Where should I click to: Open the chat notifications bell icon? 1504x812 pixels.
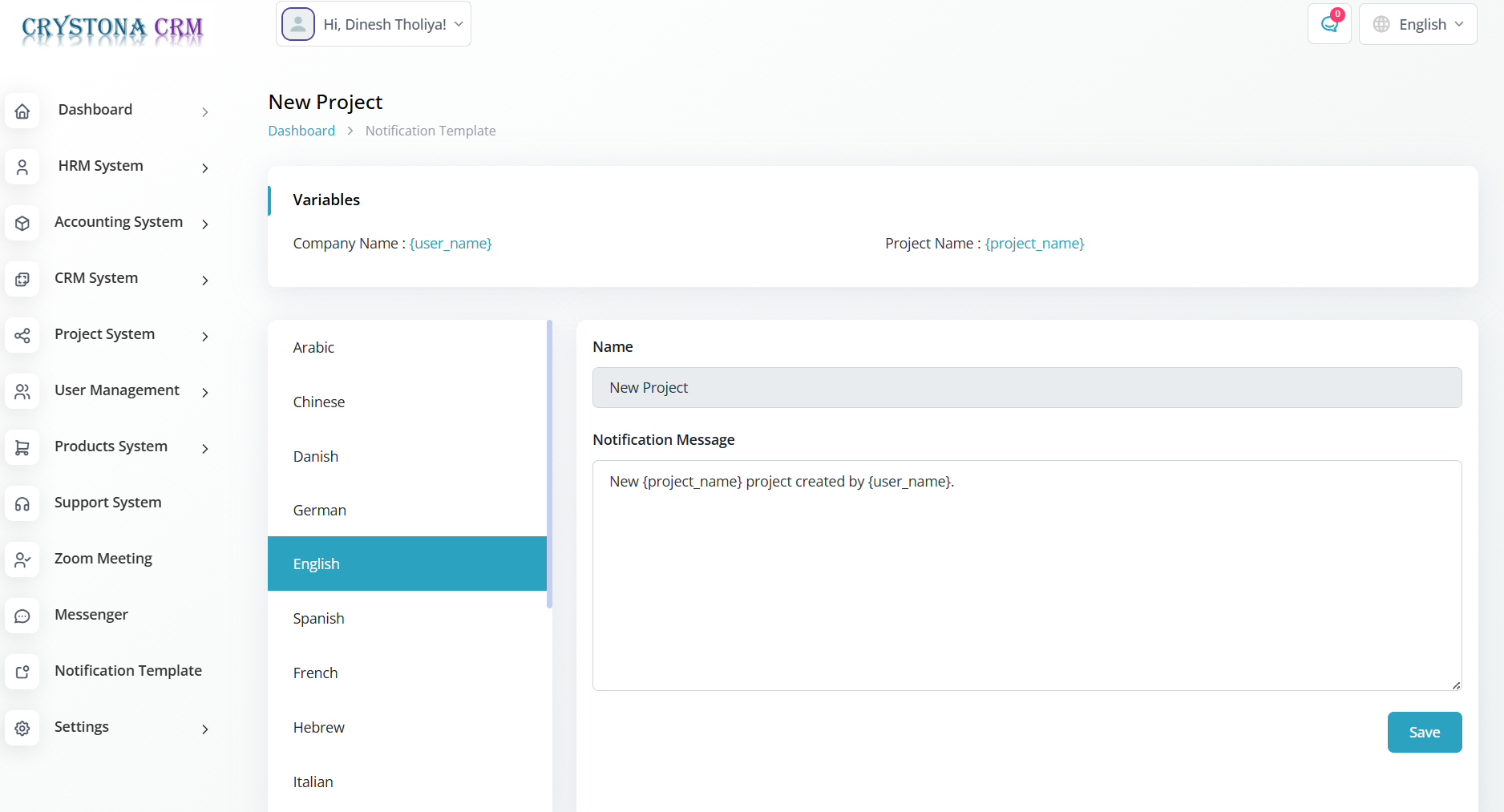point(1329,24)
